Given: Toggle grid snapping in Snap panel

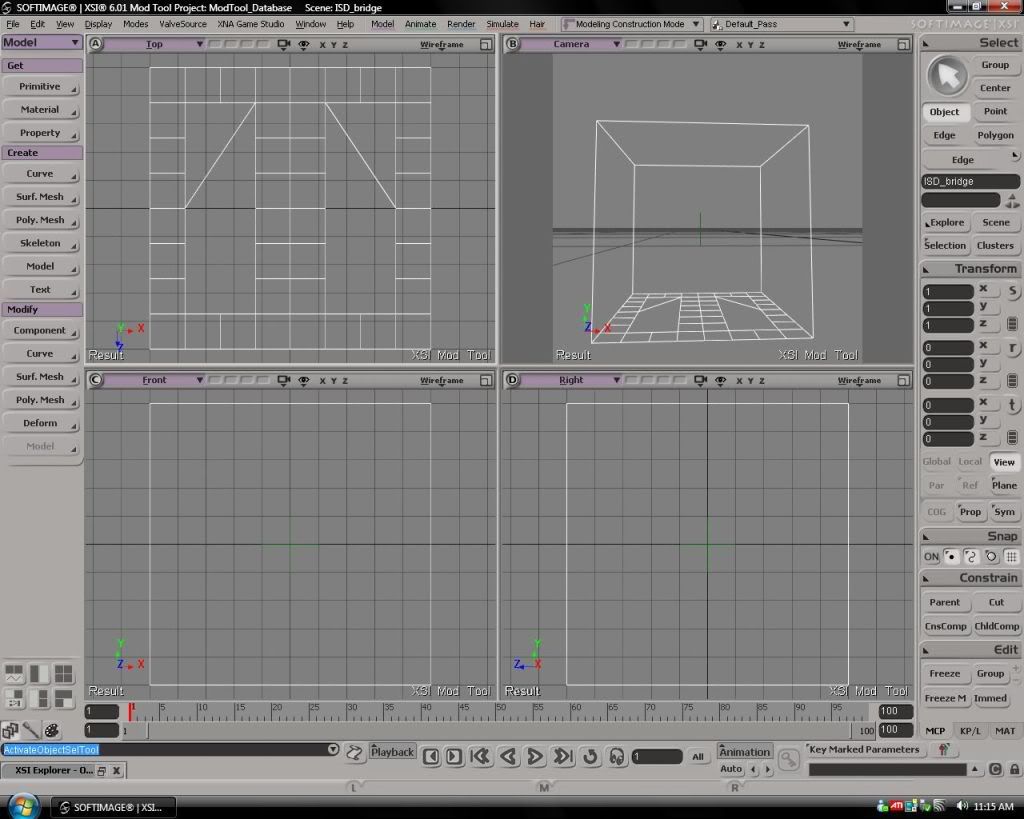Looking at the screenshot, I should [1011, 556].
